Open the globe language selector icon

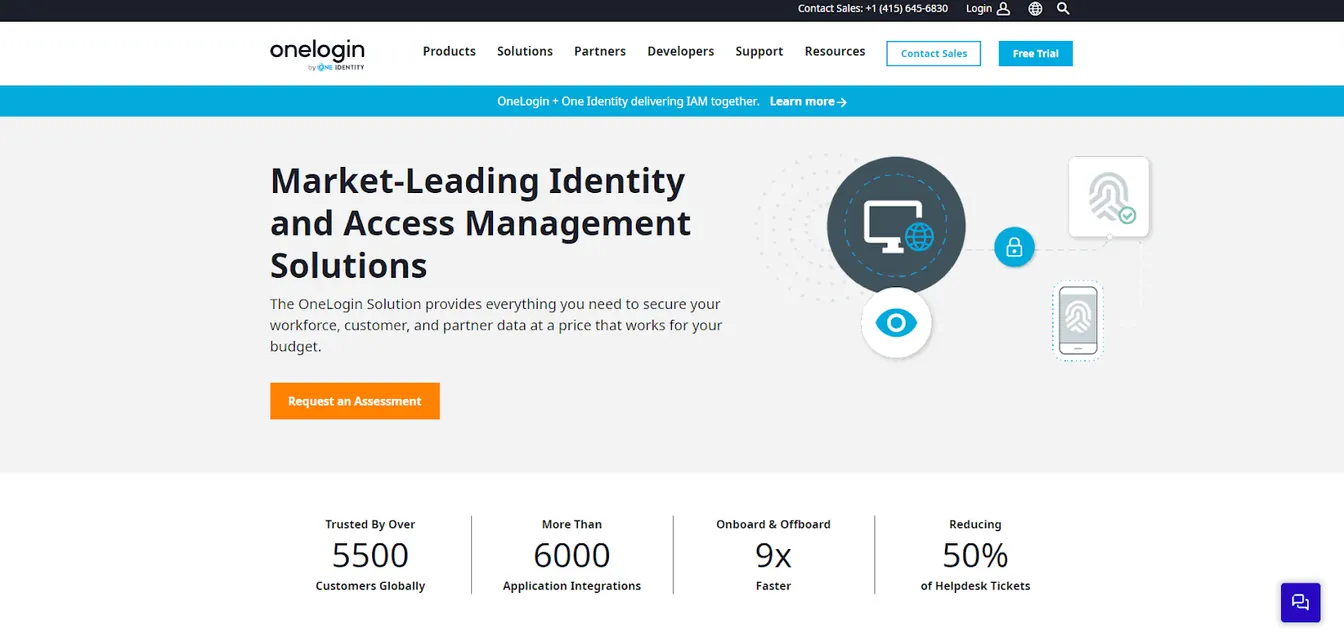click(x=1035, y=8)
